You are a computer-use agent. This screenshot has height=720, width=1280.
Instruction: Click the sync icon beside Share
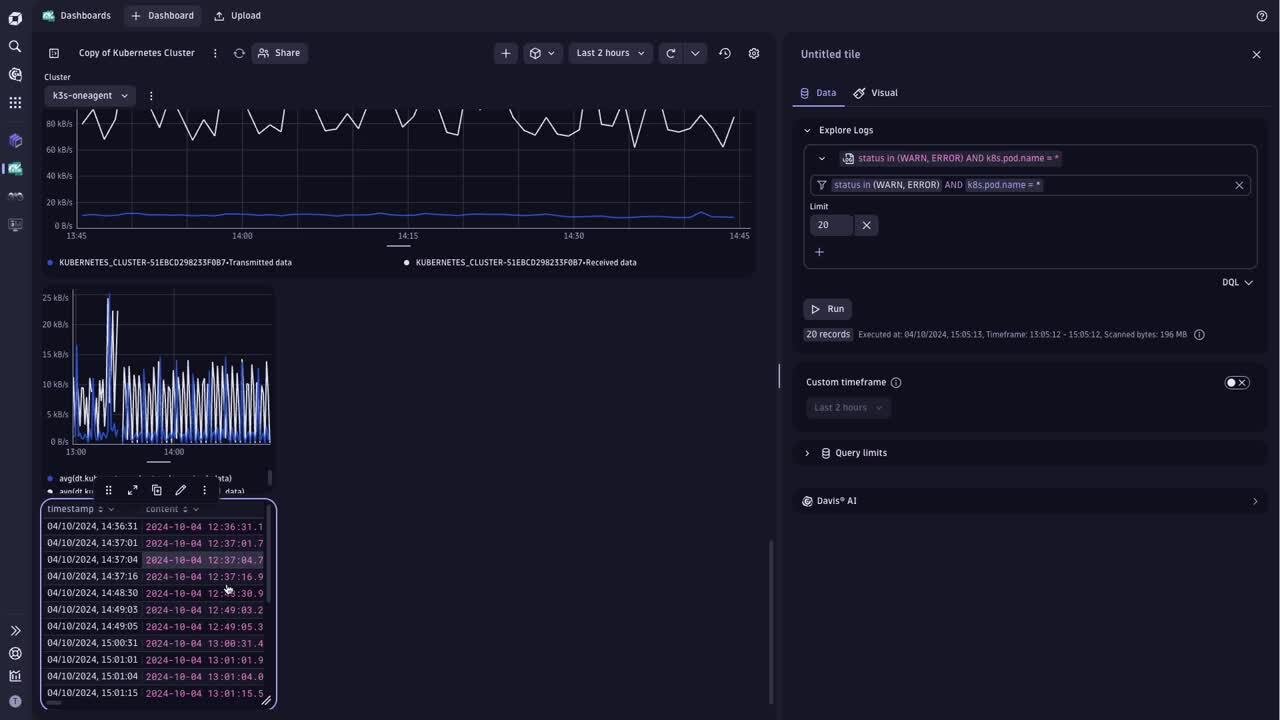(x=239, y=53)
